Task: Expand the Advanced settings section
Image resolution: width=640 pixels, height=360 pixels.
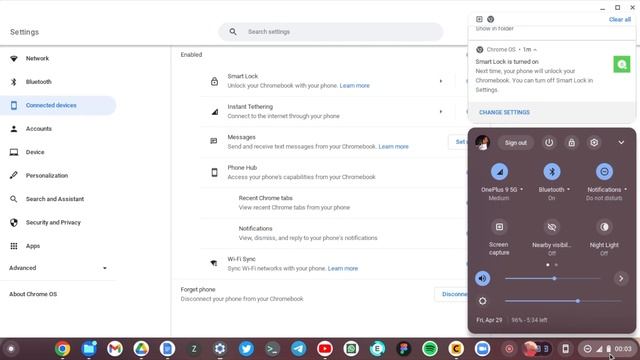Action: pyautogui.click(x=58, y=268)
